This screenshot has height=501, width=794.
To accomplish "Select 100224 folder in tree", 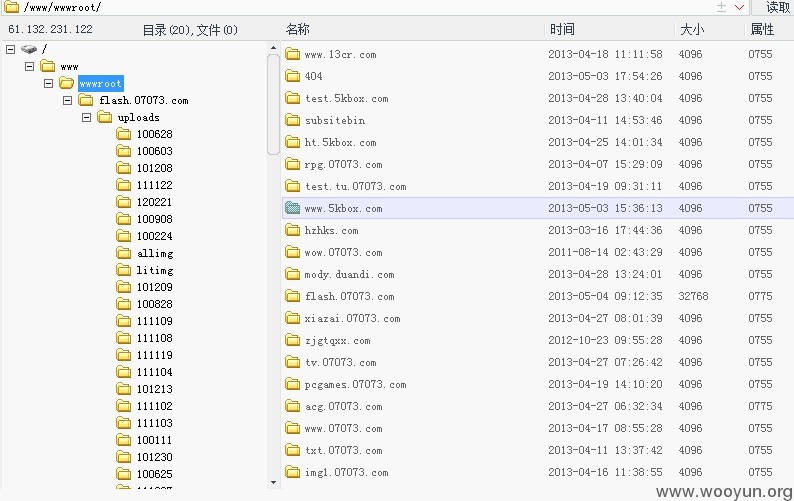I will click(154, 236).
